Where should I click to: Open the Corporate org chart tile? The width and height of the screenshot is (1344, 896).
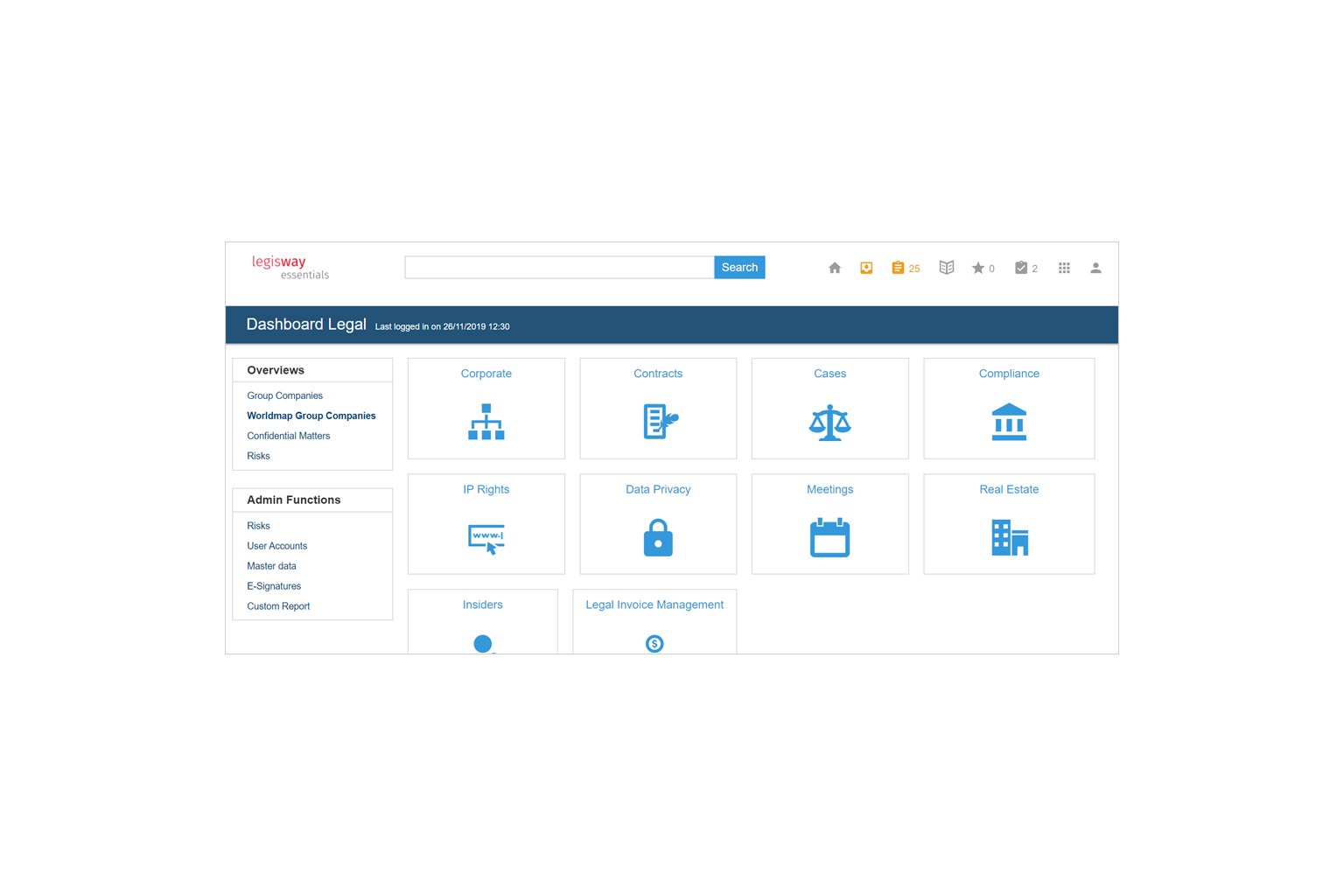click(x=486, y=409)
